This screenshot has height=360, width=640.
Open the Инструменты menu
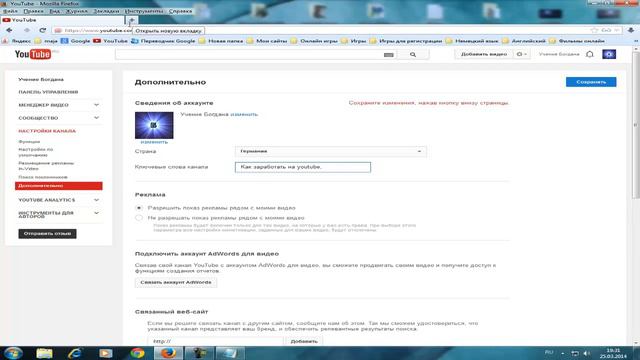click(144, 11)
